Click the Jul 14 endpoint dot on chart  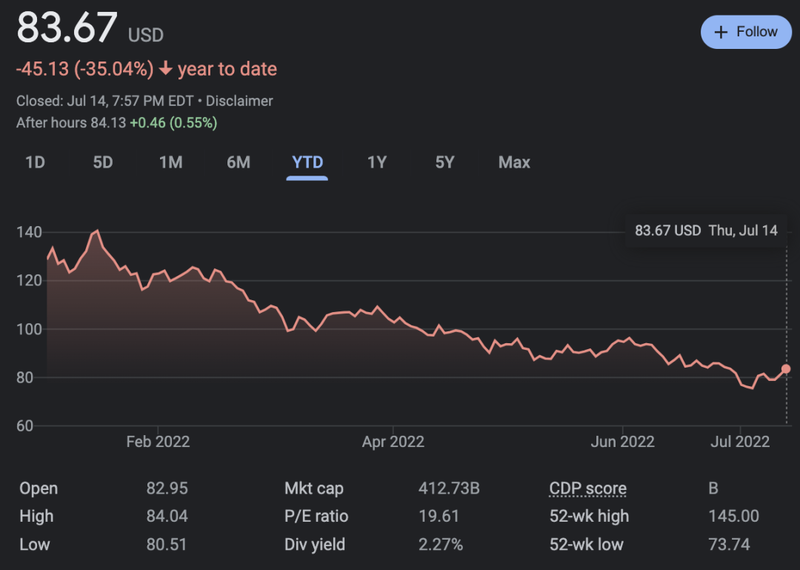[x=786, y=369]
